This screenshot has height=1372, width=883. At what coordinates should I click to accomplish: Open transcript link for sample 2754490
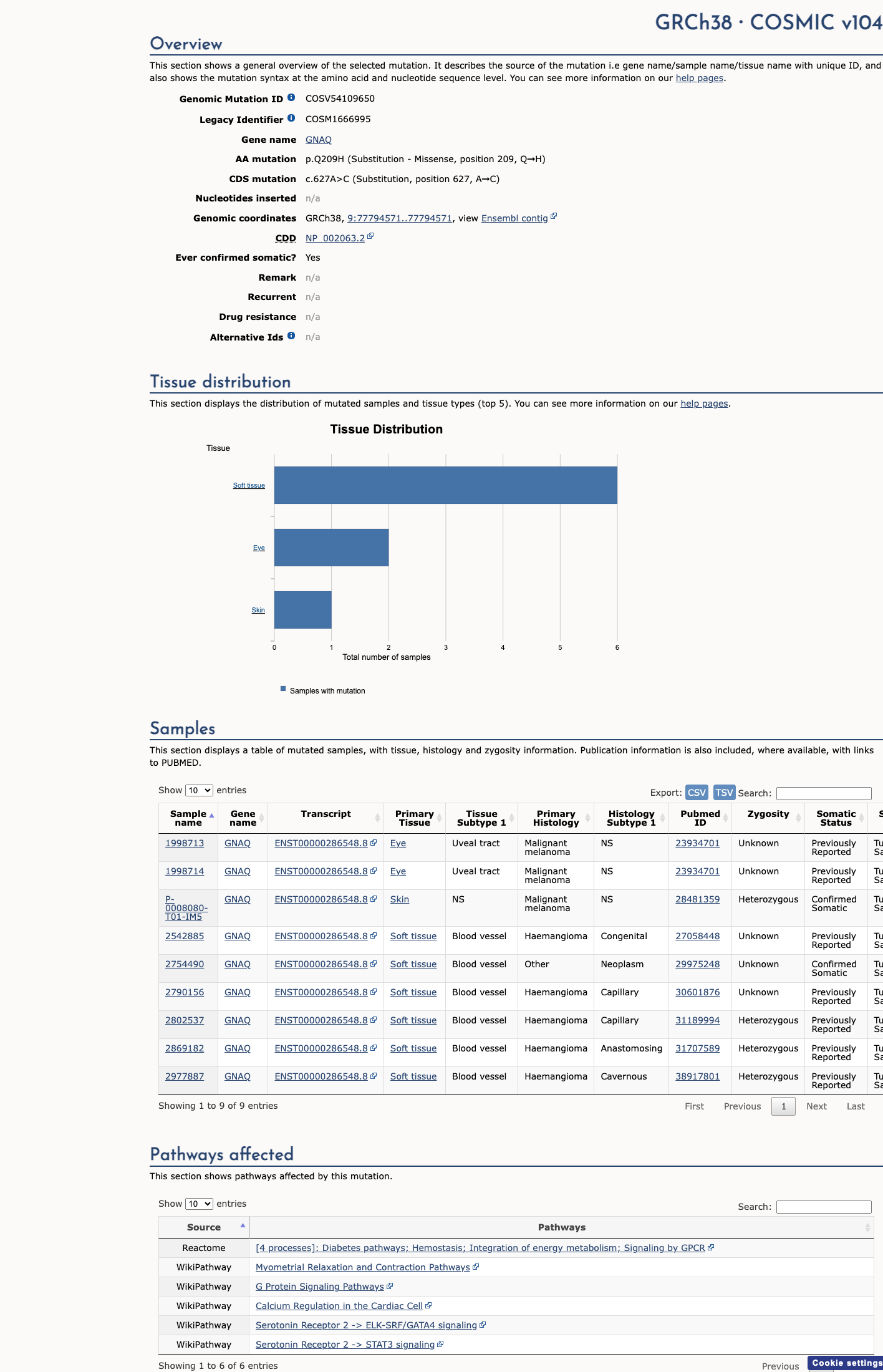[321, 964]
